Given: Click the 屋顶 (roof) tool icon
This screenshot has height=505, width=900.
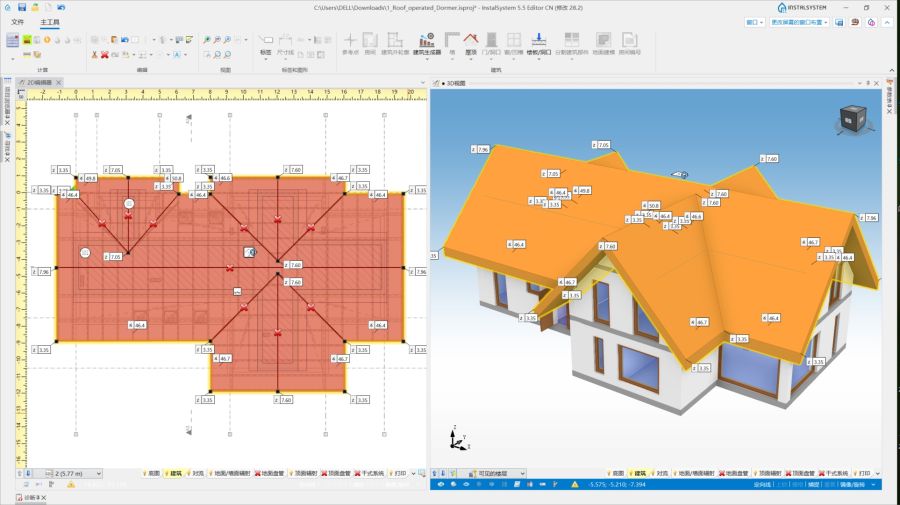Looking at the screenshot, I should (471, 42).
